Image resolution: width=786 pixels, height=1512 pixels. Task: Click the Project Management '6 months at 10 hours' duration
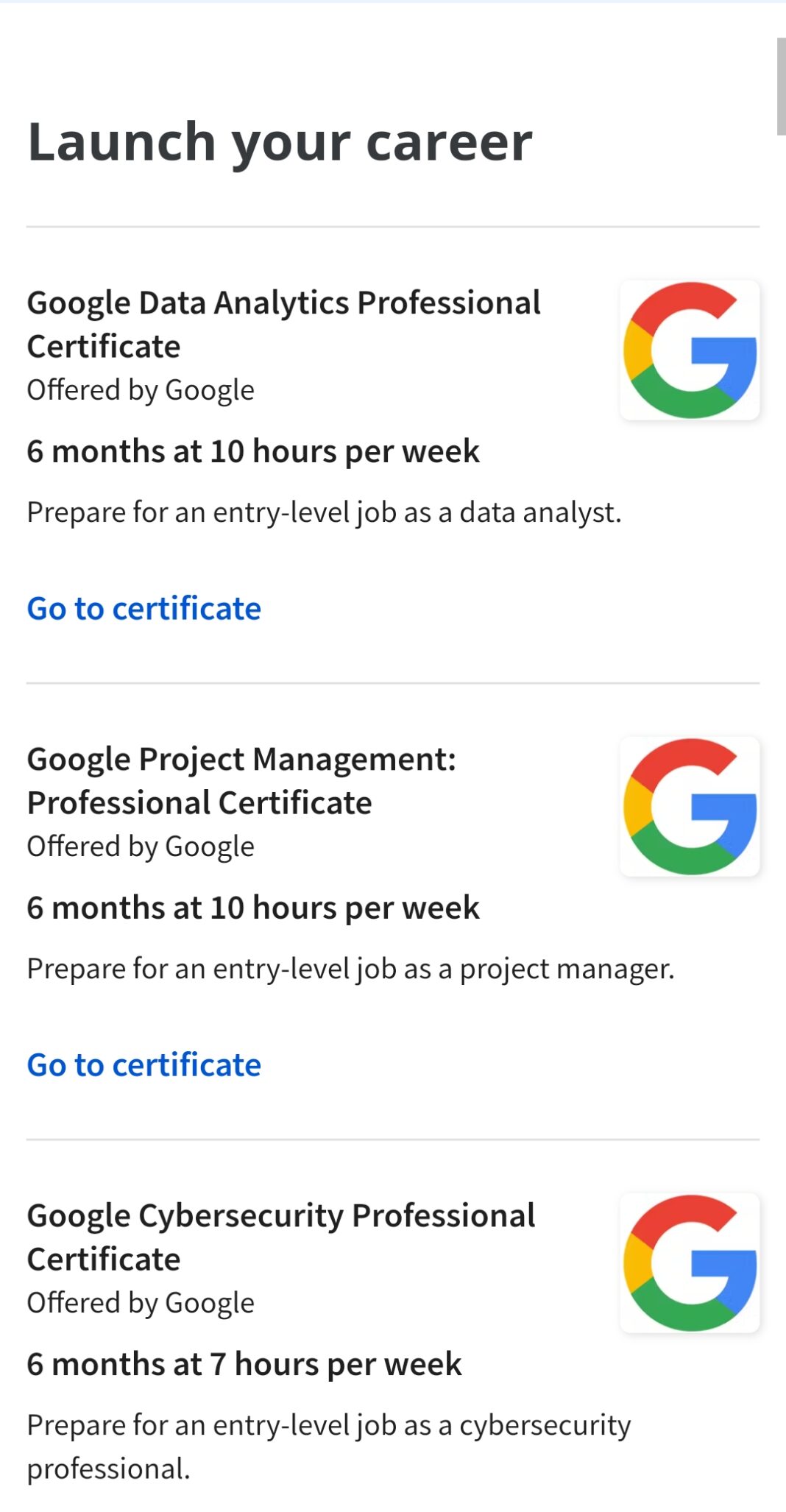tap(253, 908)
